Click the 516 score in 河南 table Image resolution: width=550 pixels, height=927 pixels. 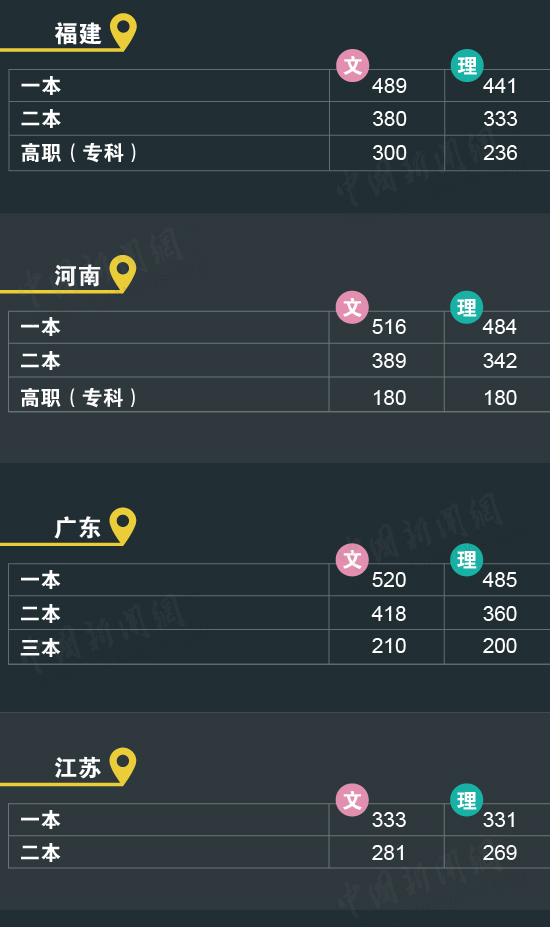click(x=389, y=327)
